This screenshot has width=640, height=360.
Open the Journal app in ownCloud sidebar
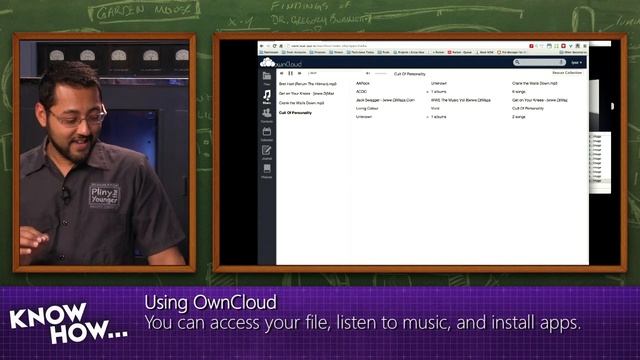[267, 153]
